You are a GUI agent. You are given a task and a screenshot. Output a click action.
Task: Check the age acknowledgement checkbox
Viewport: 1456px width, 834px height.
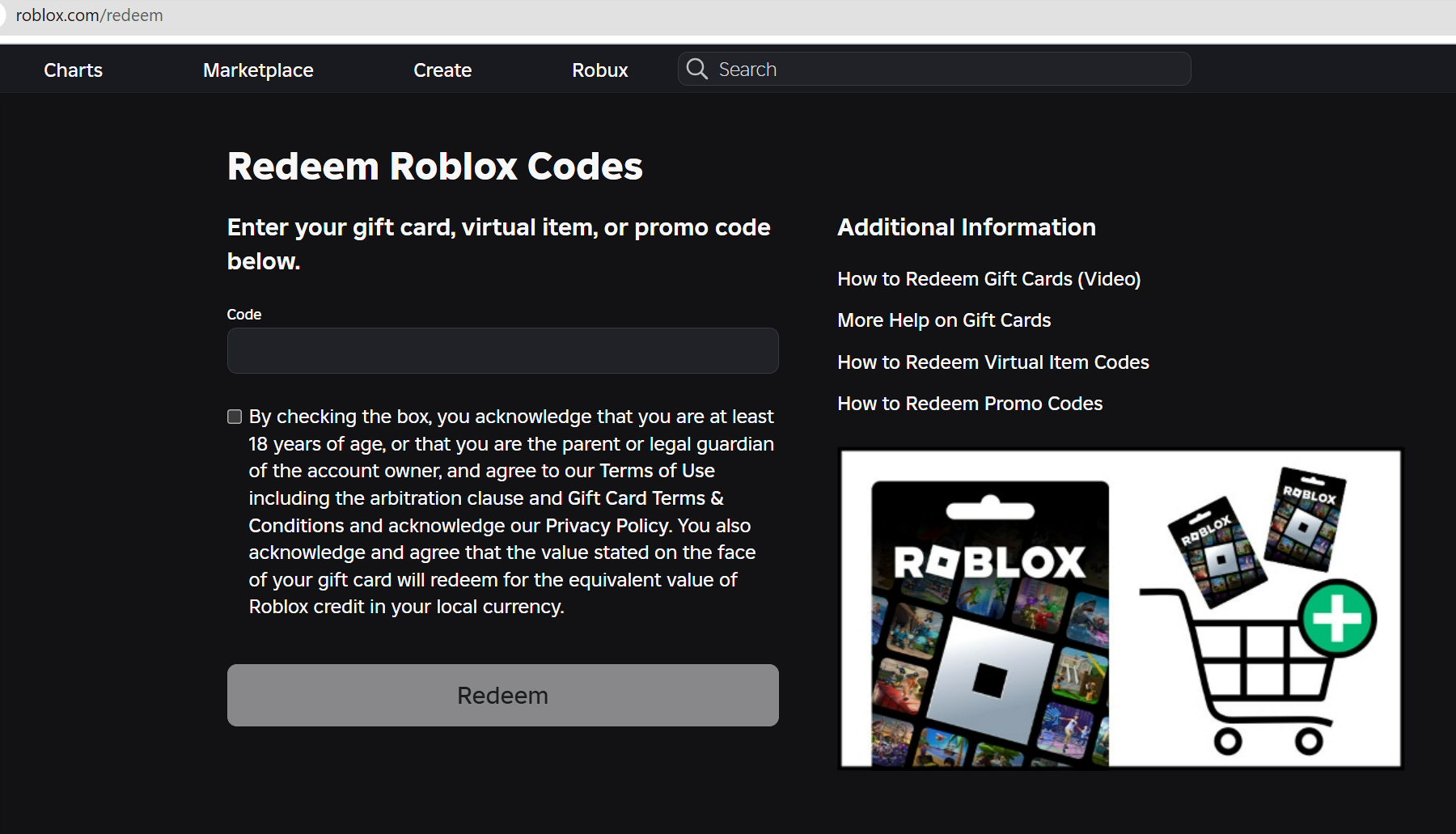(235, 417)
